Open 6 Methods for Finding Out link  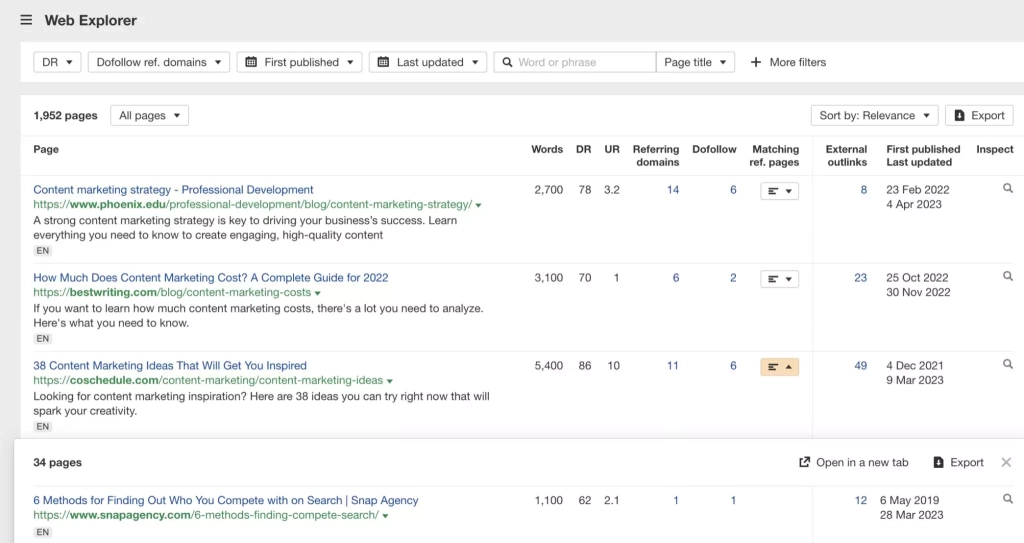pyautogui.click(x=225, y=500)
